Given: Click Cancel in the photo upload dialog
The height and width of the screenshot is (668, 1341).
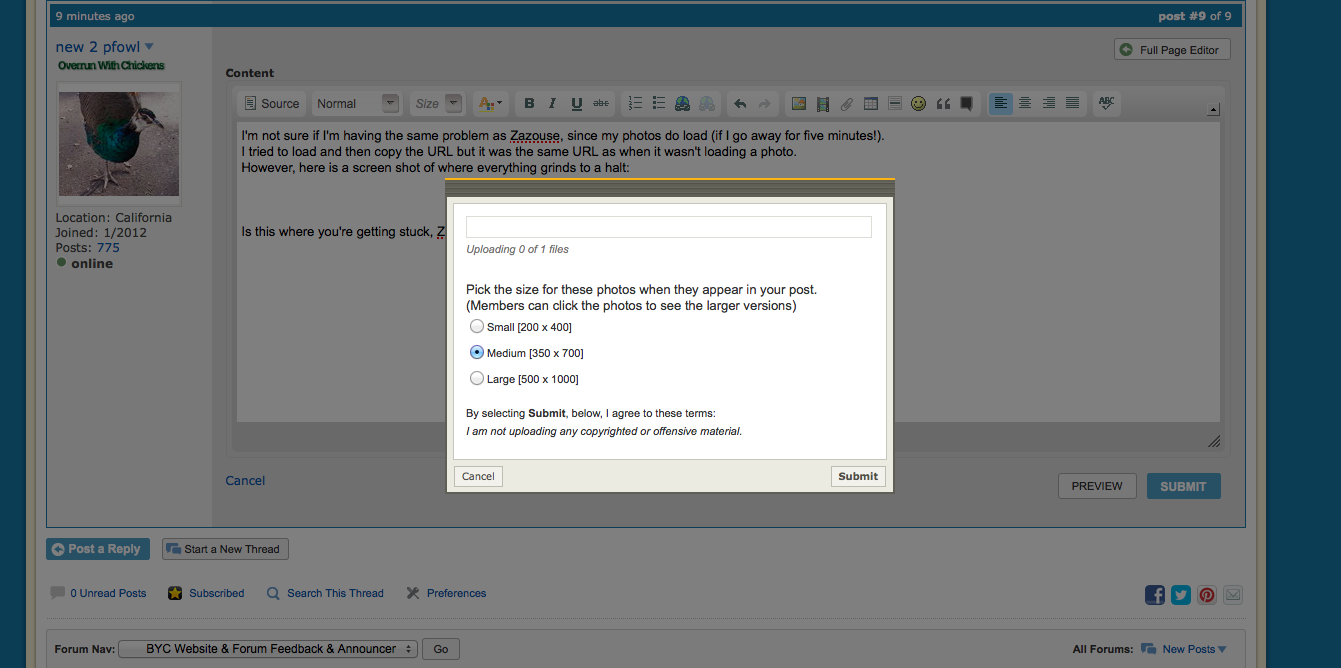Looking at the screenshot, I should pyautogui.click(x=478, y=476).
